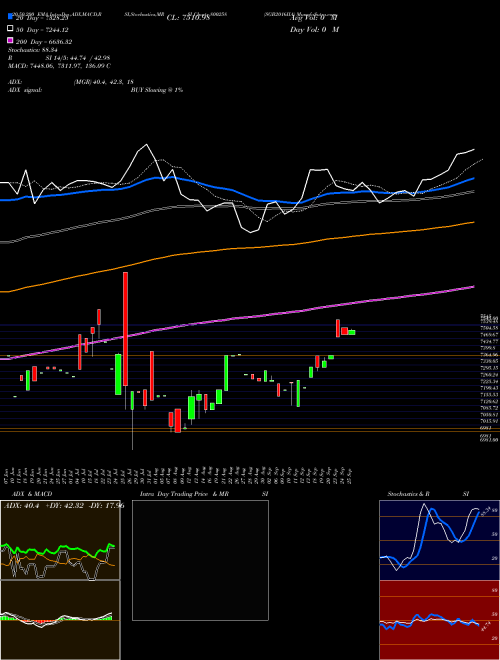Click the '(MGR) 40.4, 42.3, 18' ADX values

point(104,82)
